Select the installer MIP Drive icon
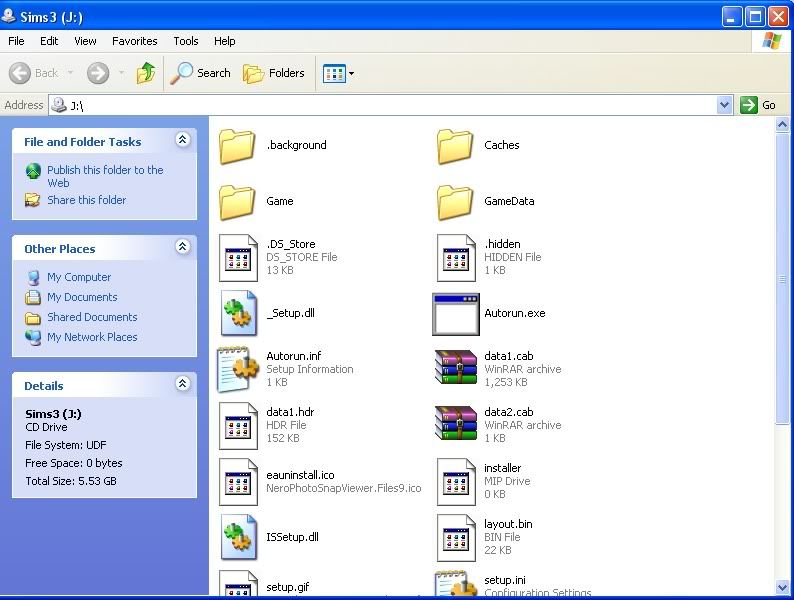The height and width of the screenshot is (600, 794). [x=456, y=482]
